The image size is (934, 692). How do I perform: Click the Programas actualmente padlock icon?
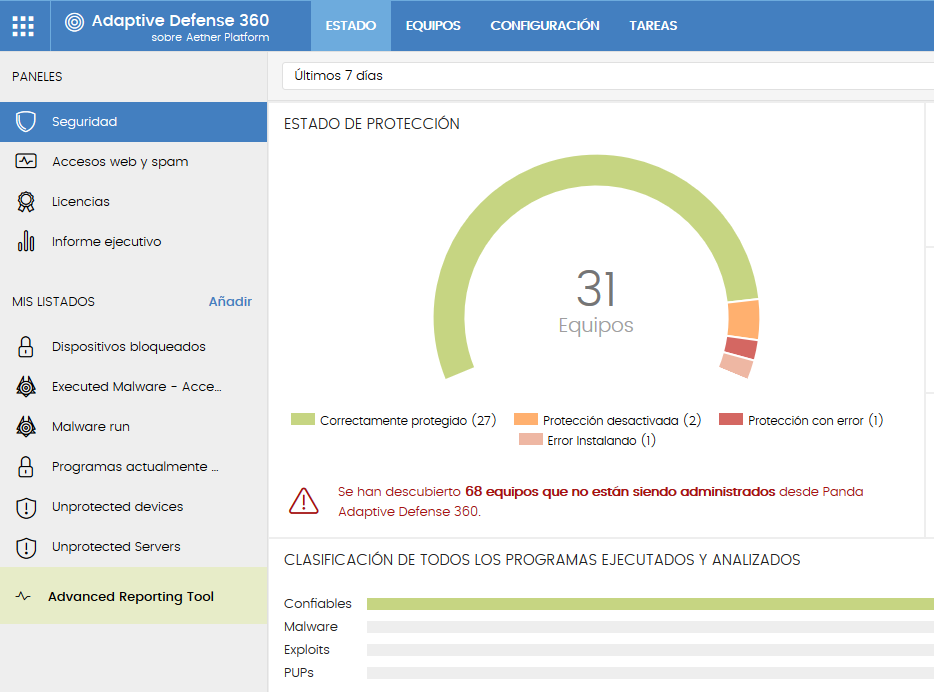point(26,466)
